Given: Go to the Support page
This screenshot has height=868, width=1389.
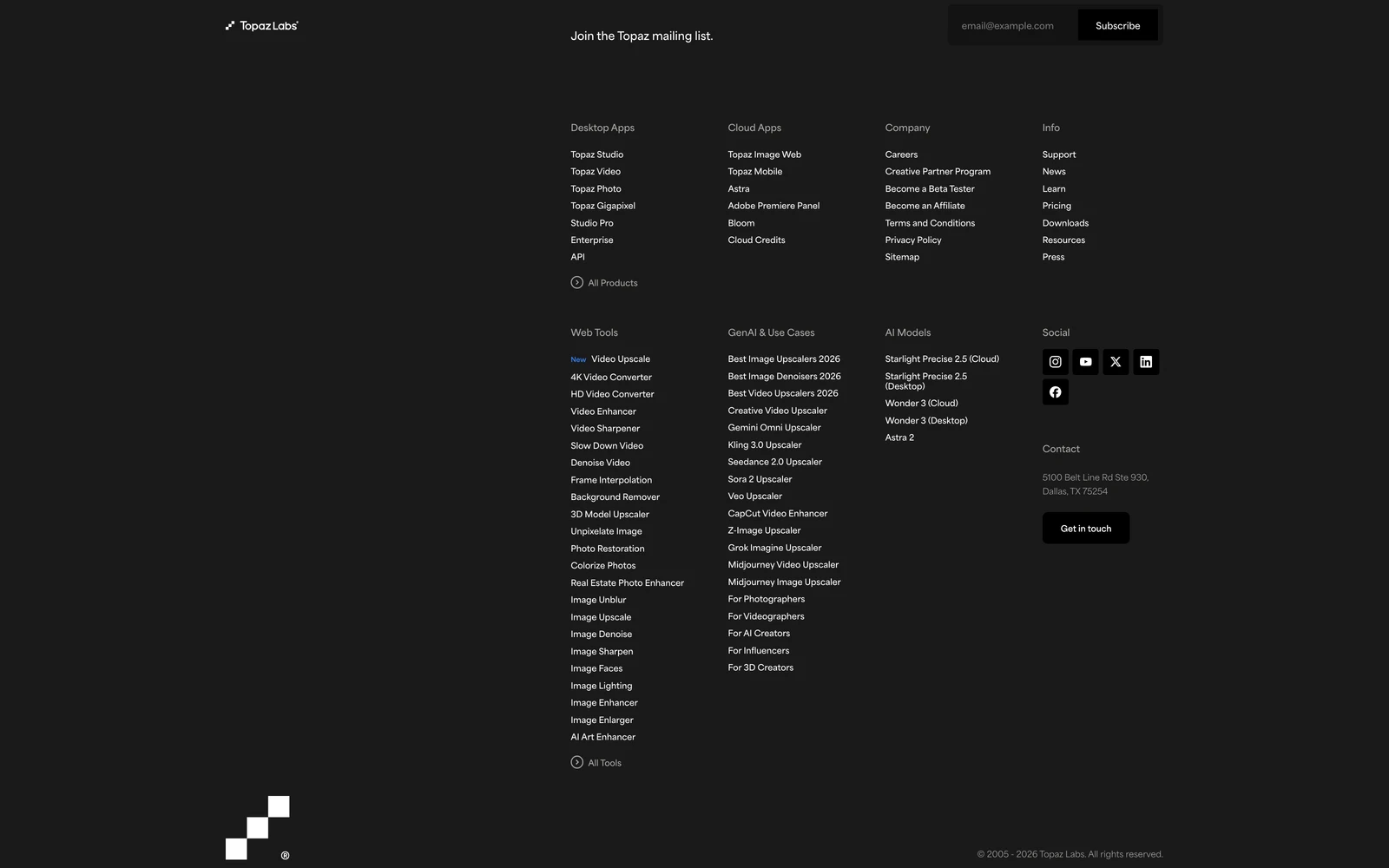Looking at the screenshot, I should [1059, 155].
